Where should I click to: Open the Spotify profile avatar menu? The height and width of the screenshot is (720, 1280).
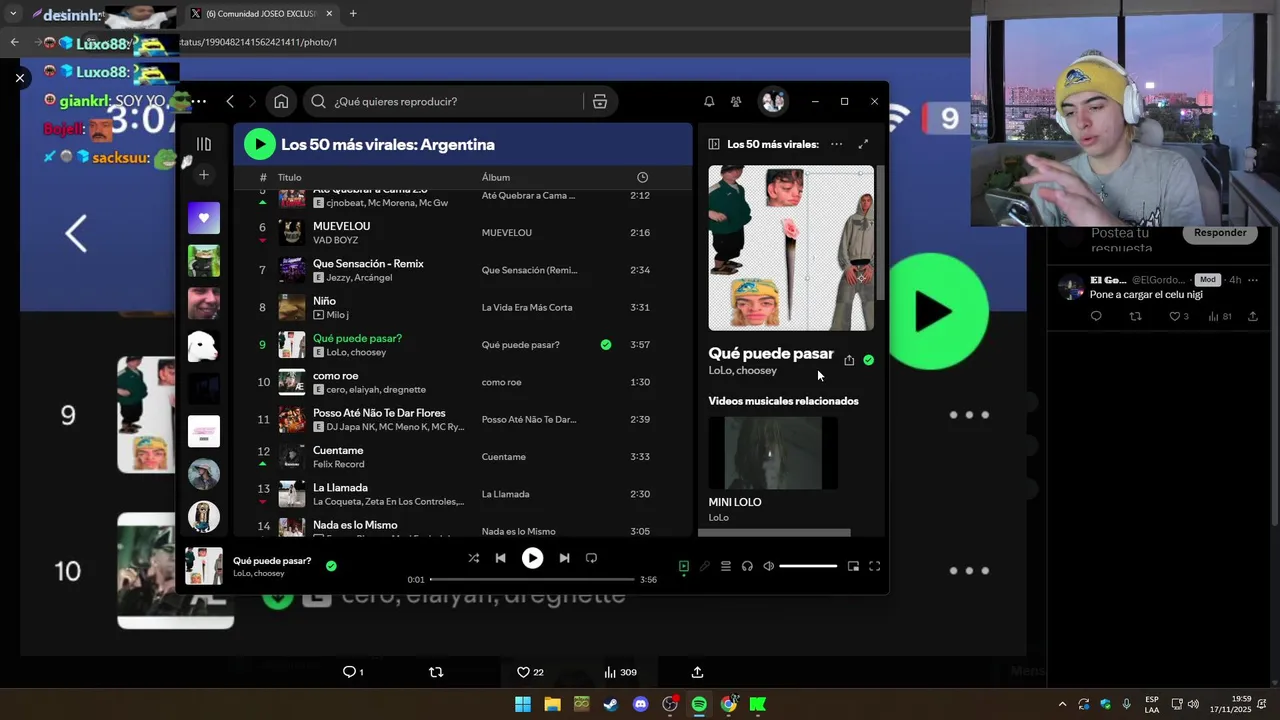[x=772, y=101]
